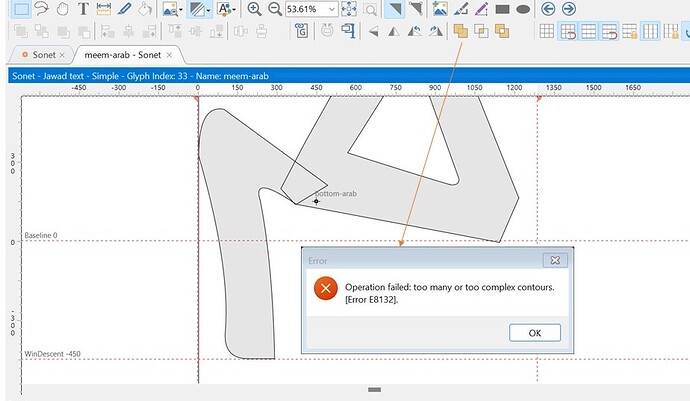The image size is (690, 401).
Task: Close the Sonet tab
Action: coord(62,55)
